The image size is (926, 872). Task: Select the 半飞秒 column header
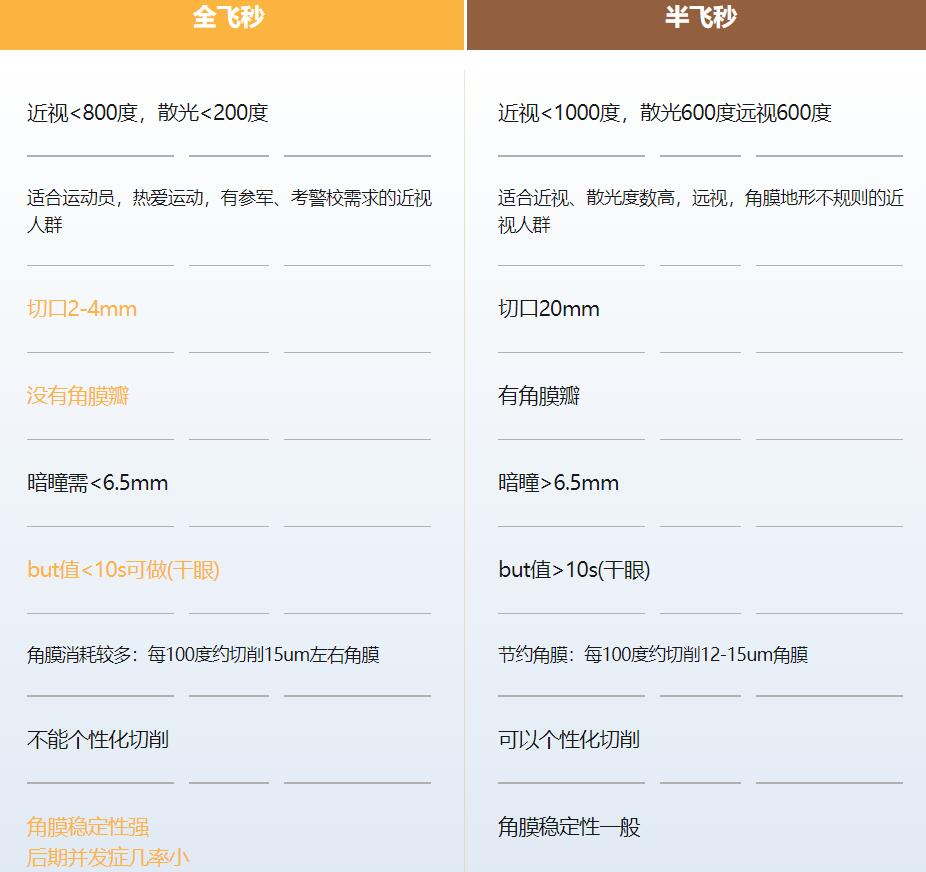click(x=700, y=18)
